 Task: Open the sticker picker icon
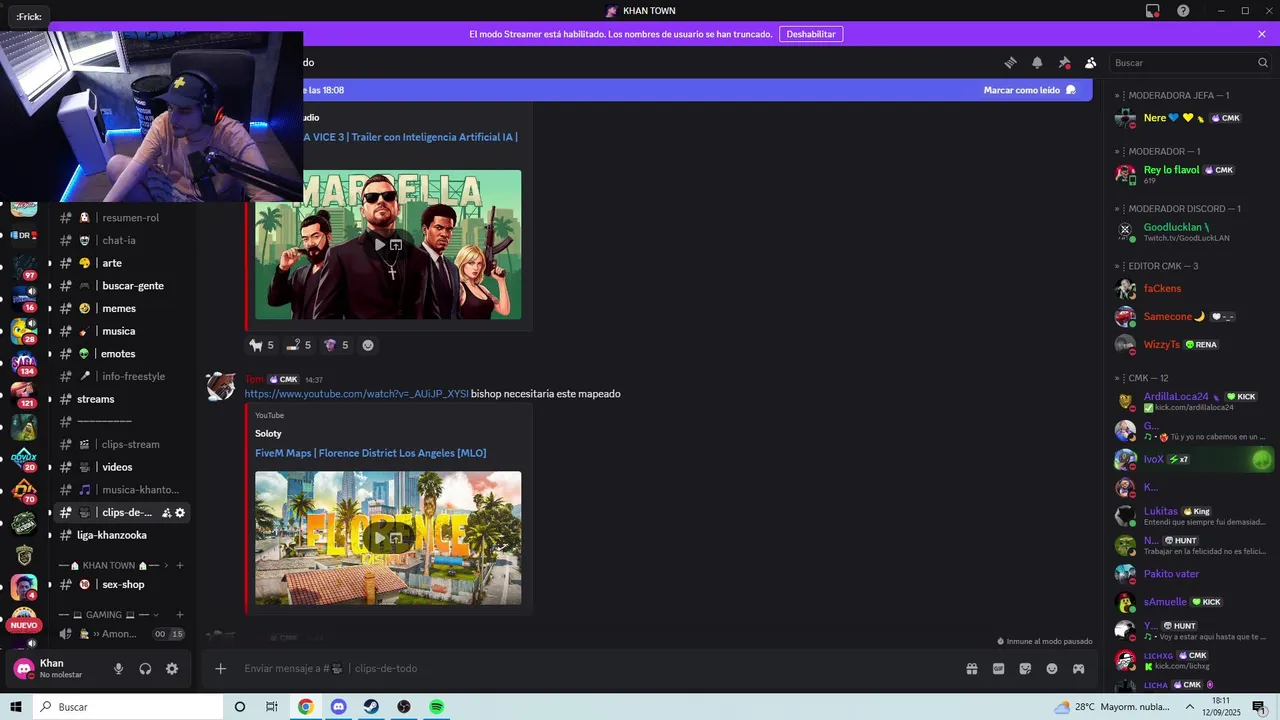pyautogui.click(x=1025, y=669)
